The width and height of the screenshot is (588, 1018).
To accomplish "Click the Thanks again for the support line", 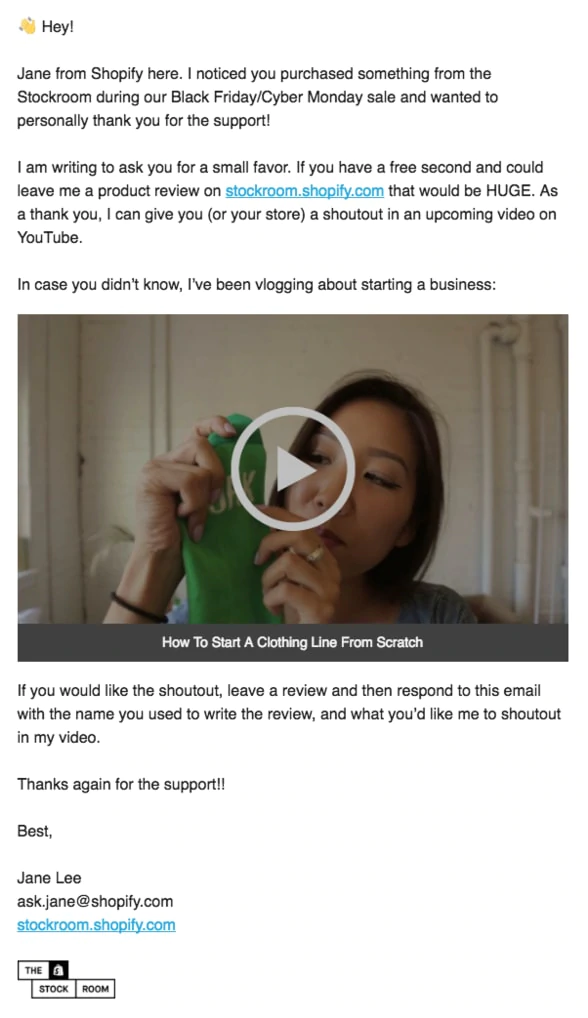I will coord(121,784).
